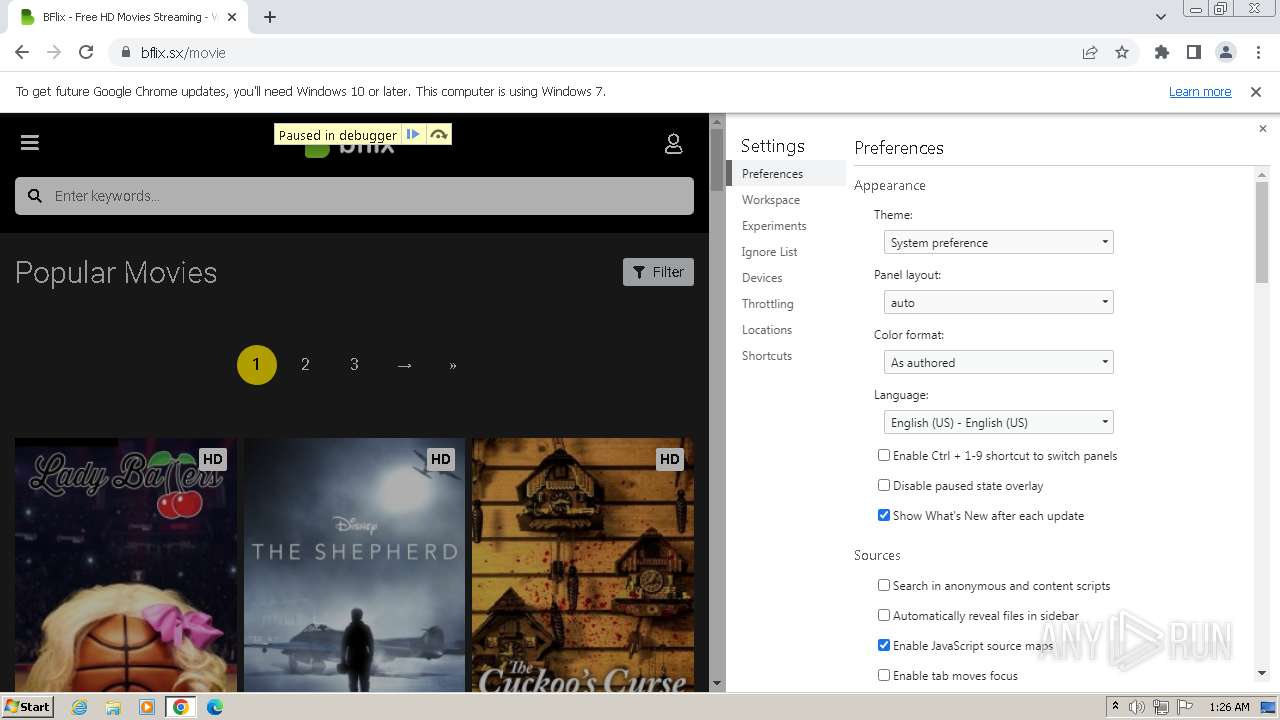
Task: Open the Language dropdown
Action: pyautogui.click(x=999, y=422)
